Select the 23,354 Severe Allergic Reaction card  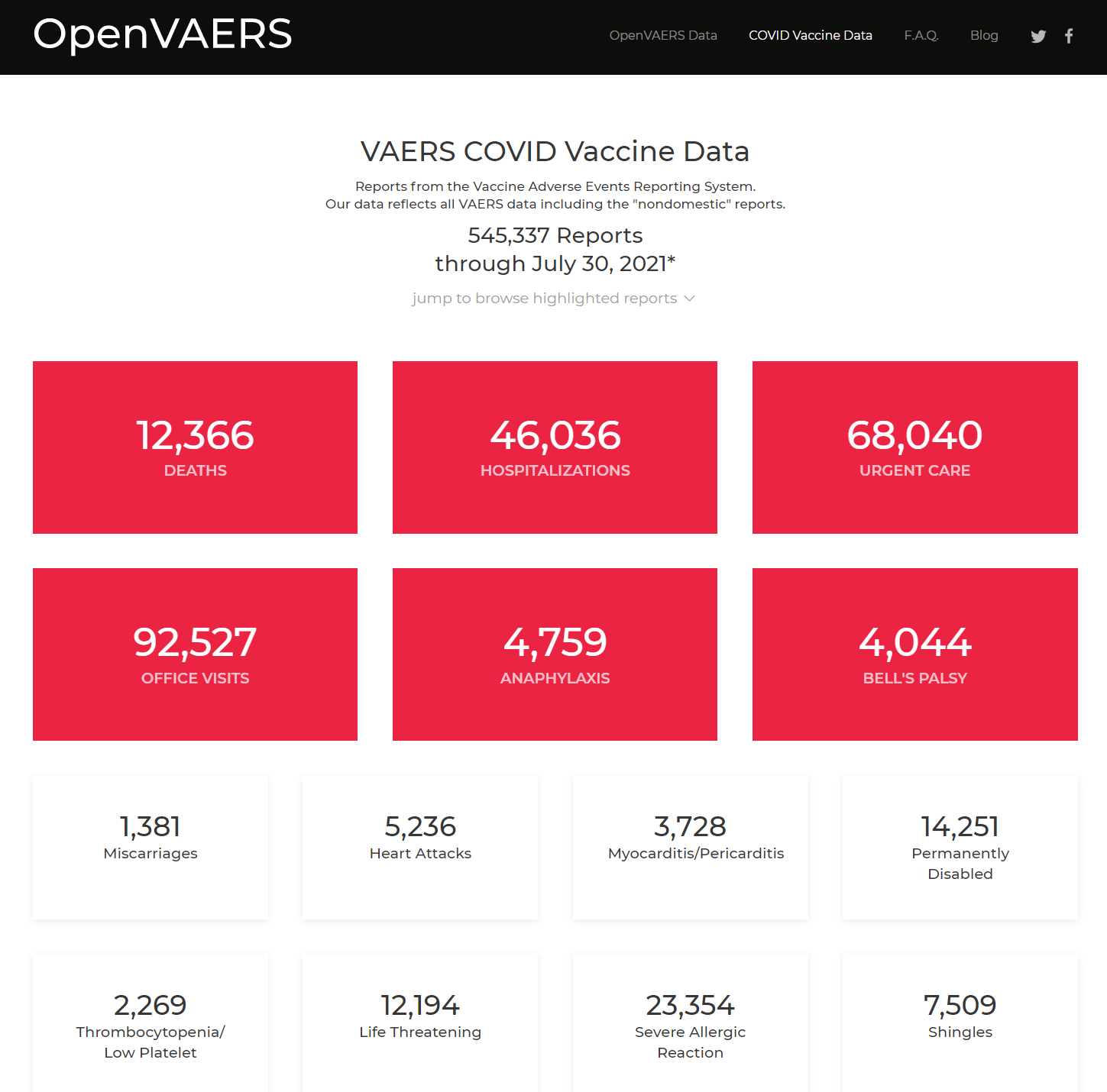[691, 1023]
